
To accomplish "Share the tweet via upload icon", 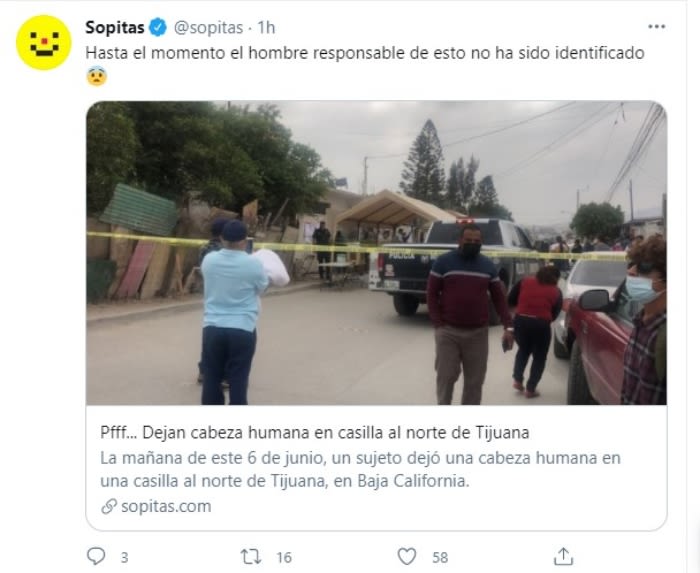I will (x=563, y=556).
